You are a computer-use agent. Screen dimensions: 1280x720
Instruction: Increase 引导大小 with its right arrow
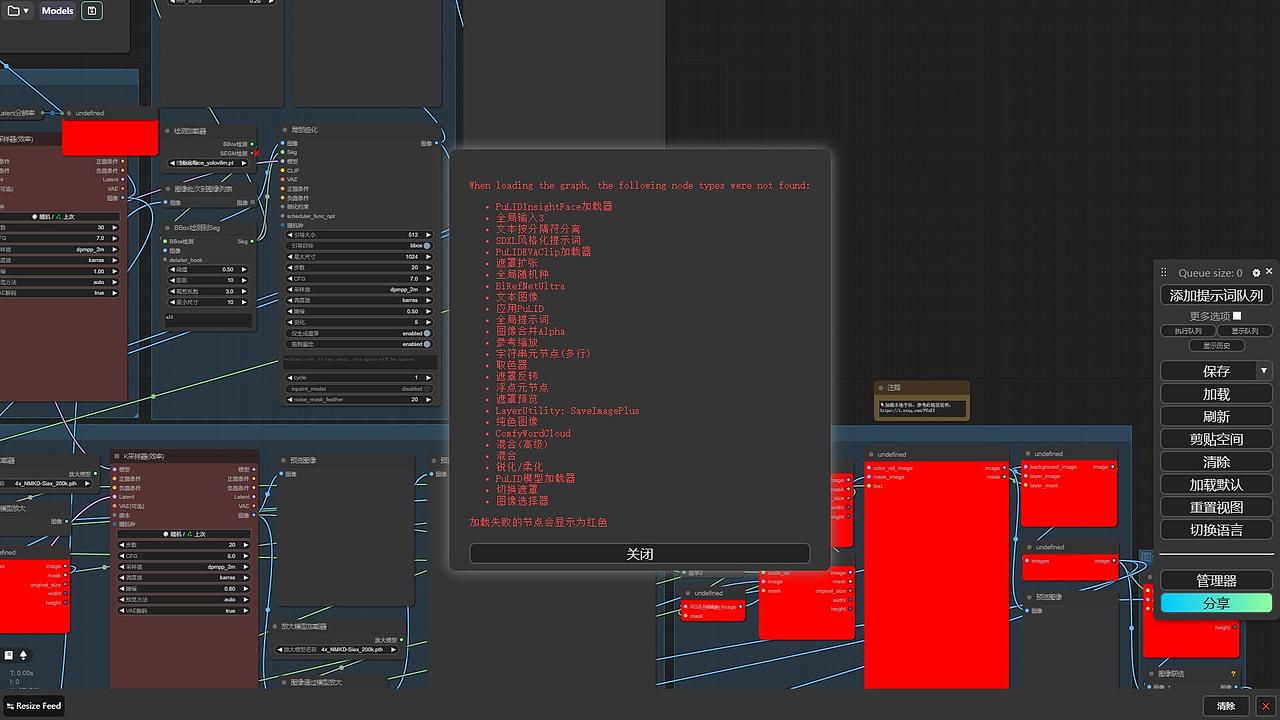click(429, 235)
